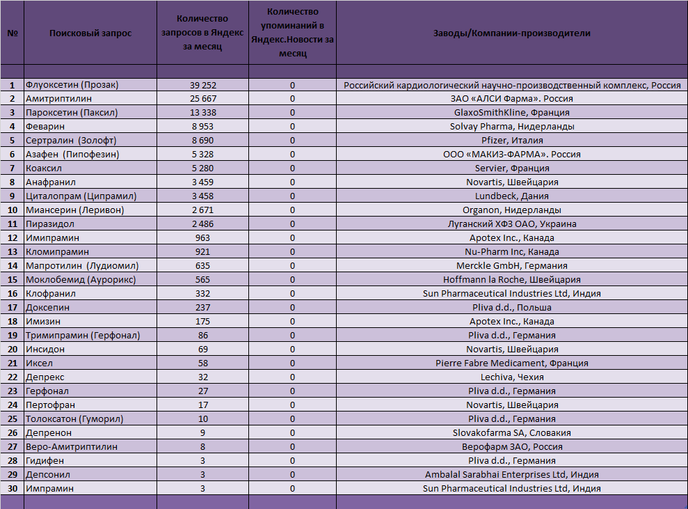
Task: Select the cell 'Амитриптилин' in row 2
Action: click(x=90, y=99)
